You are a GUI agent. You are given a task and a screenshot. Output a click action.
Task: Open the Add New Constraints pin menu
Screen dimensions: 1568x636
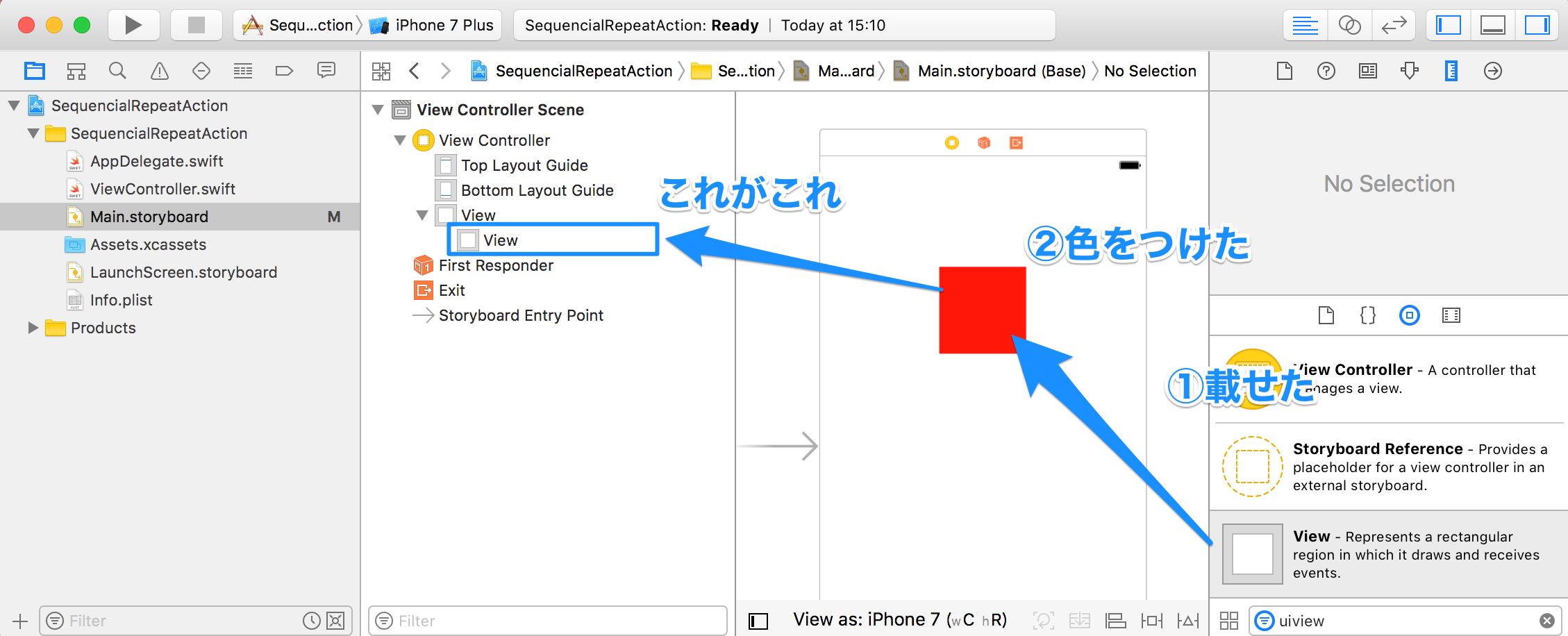(1152, 621)
